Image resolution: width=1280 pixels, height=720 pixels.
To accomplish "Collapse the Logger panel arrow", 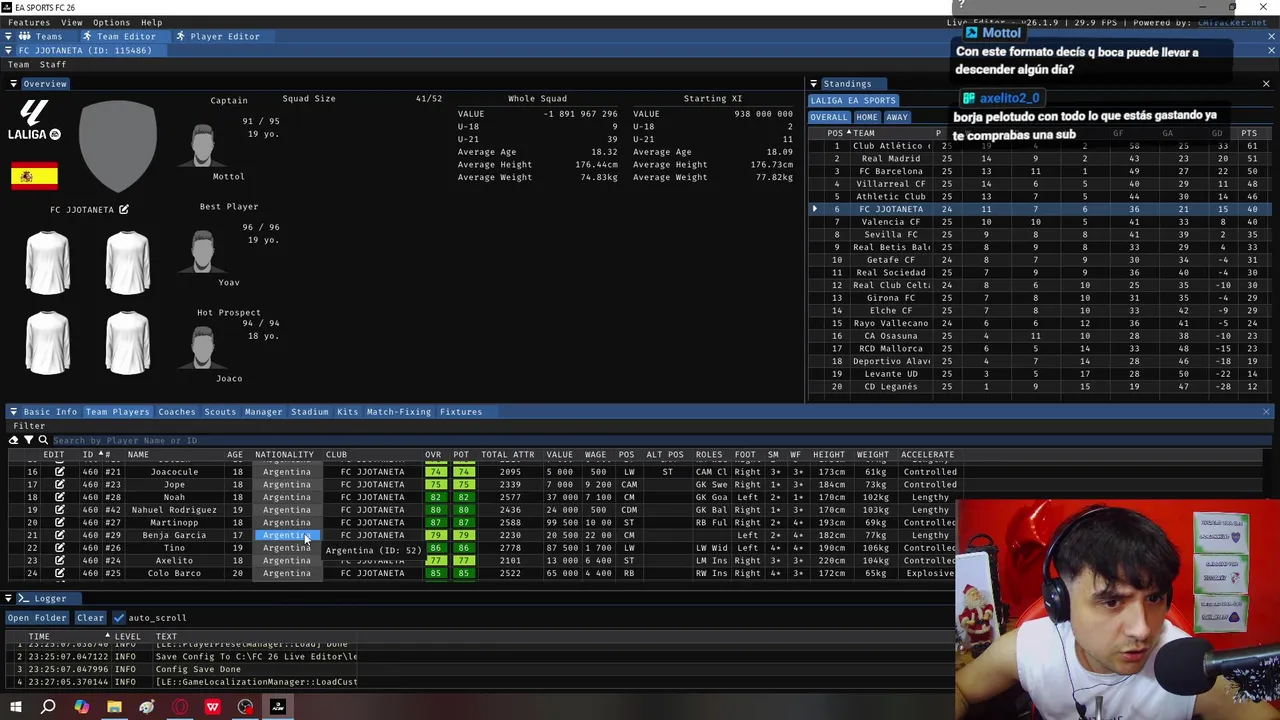I will coord(8,599).
